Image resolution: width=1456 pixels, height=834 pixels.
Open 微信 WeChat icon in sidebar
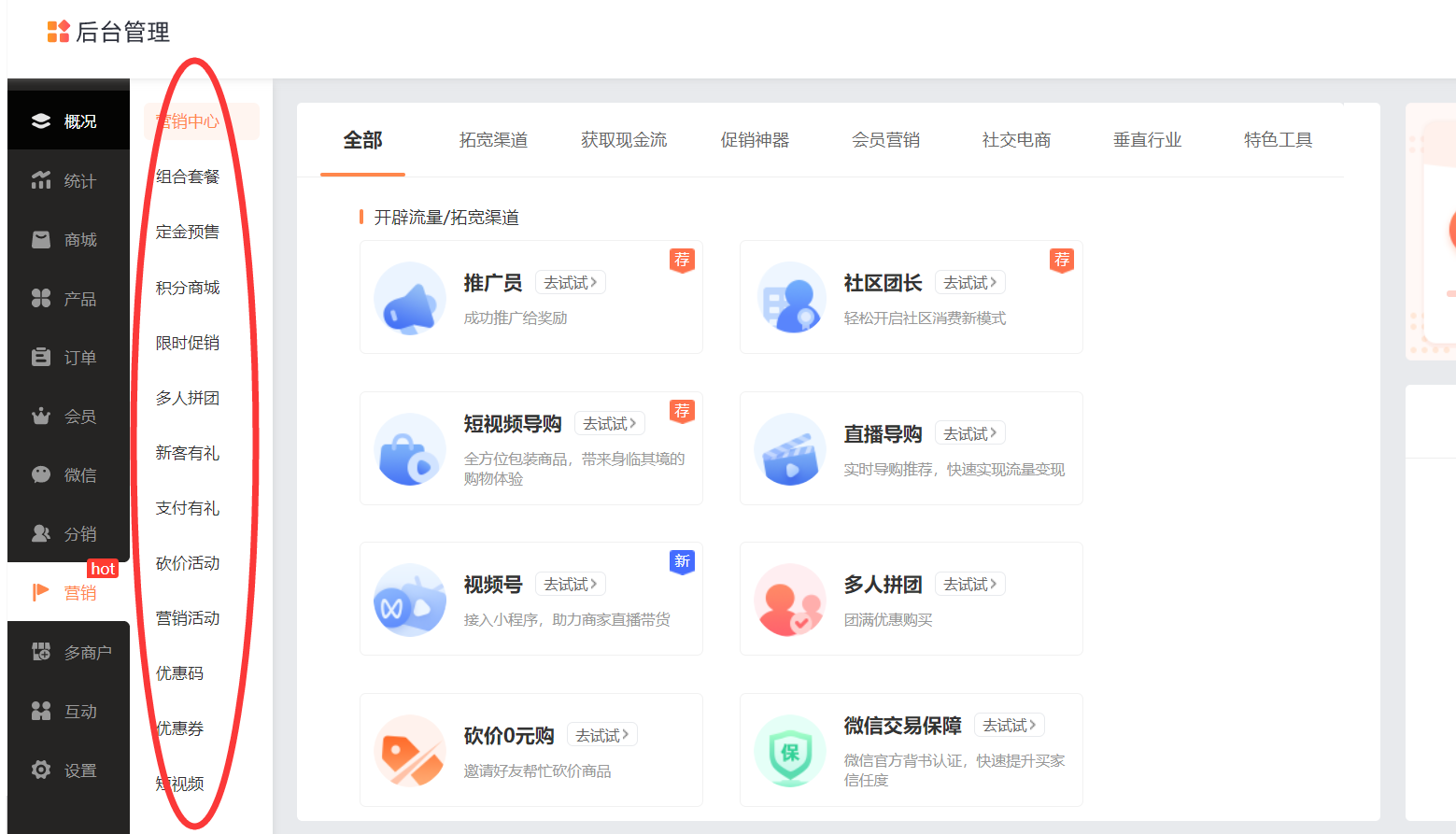coord(41,474)
